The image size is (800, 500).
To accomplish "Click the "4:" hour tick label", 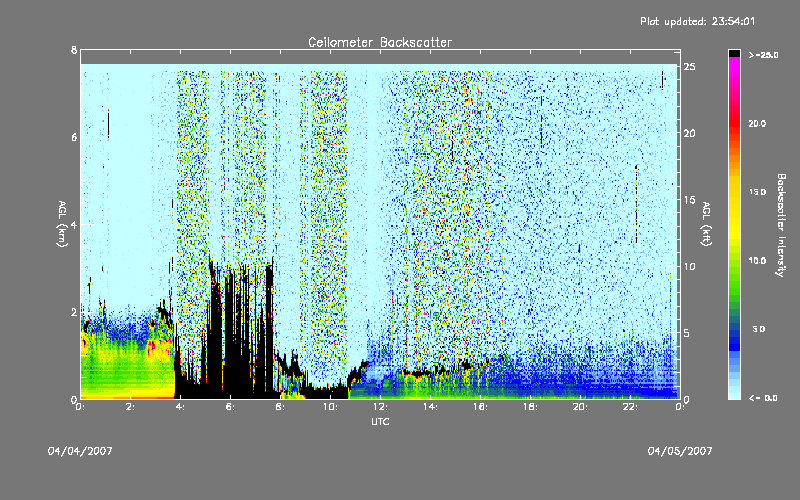I will coord(180,407).
